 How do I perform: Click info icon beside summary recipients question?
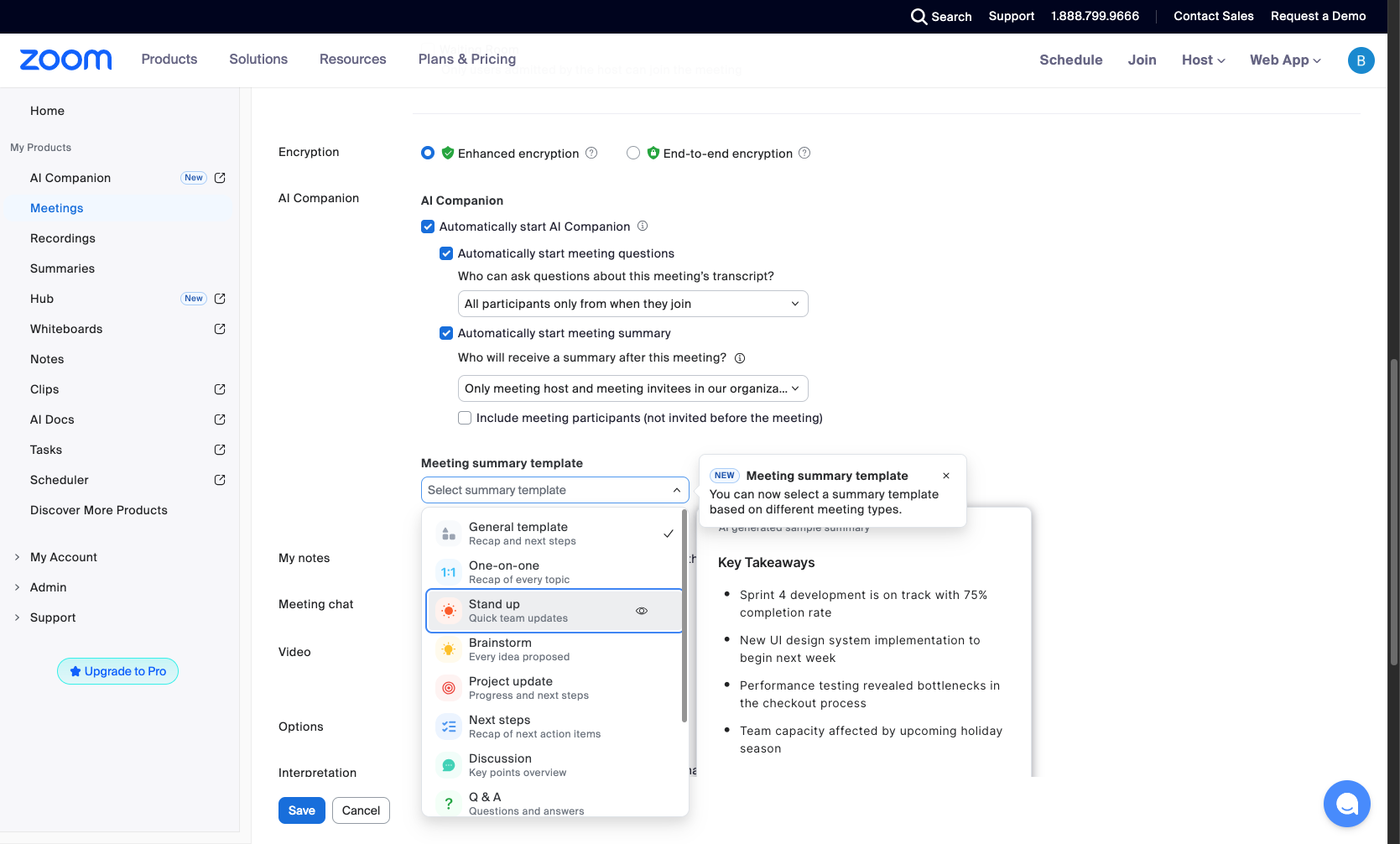[740, 358]
